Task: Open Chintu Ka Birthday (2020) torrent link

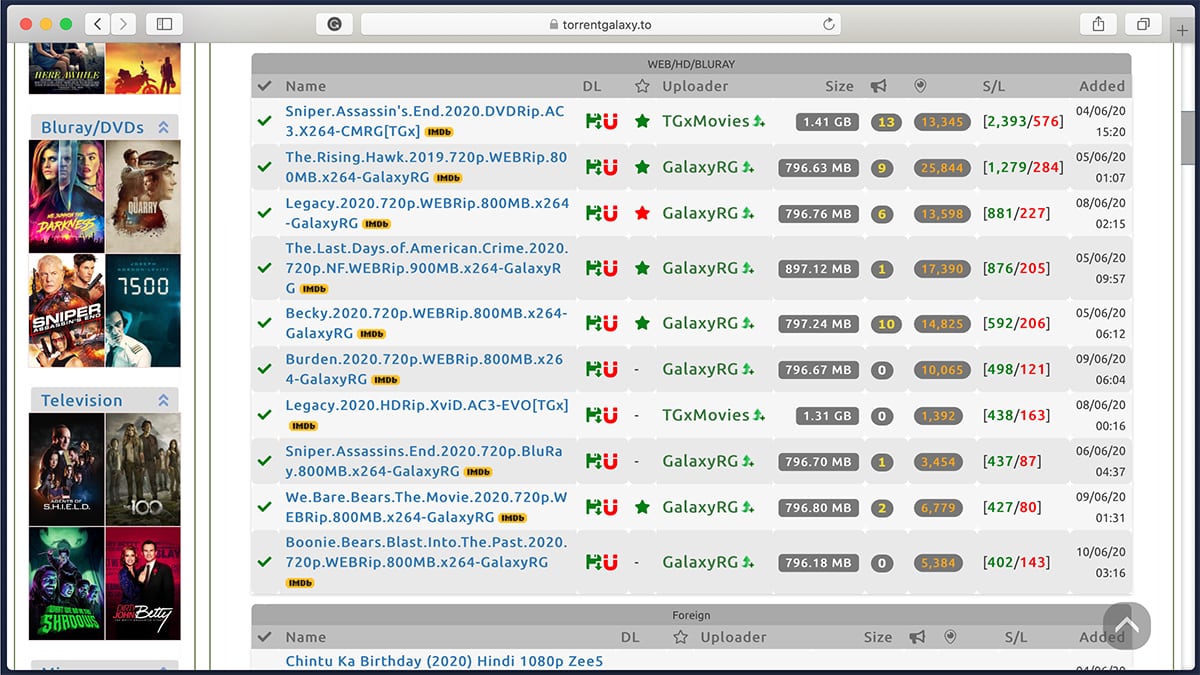Action: [x=445, y=661]
